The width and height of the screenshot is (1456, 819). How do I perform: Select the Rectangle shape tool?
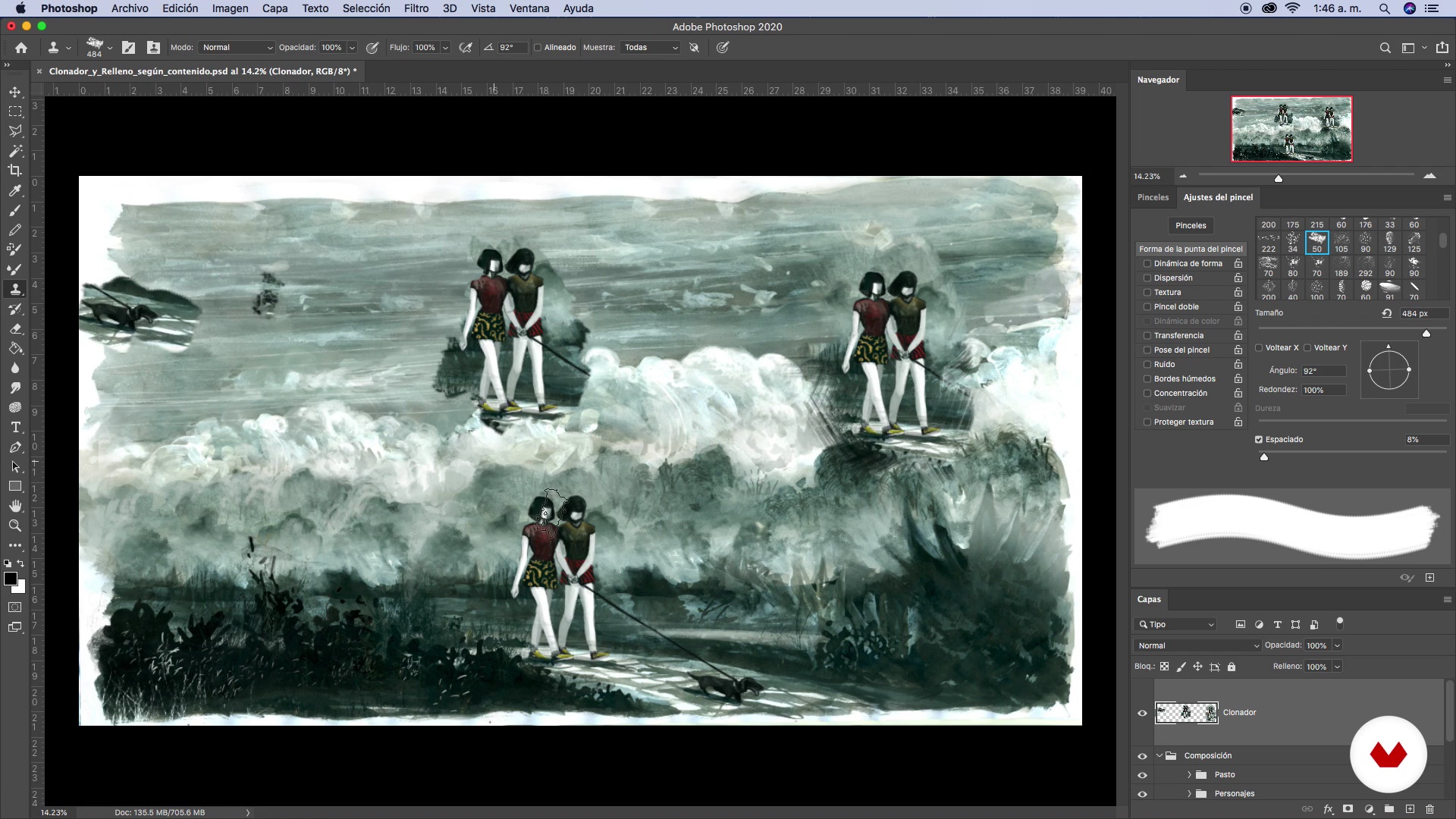pos(15,486)
